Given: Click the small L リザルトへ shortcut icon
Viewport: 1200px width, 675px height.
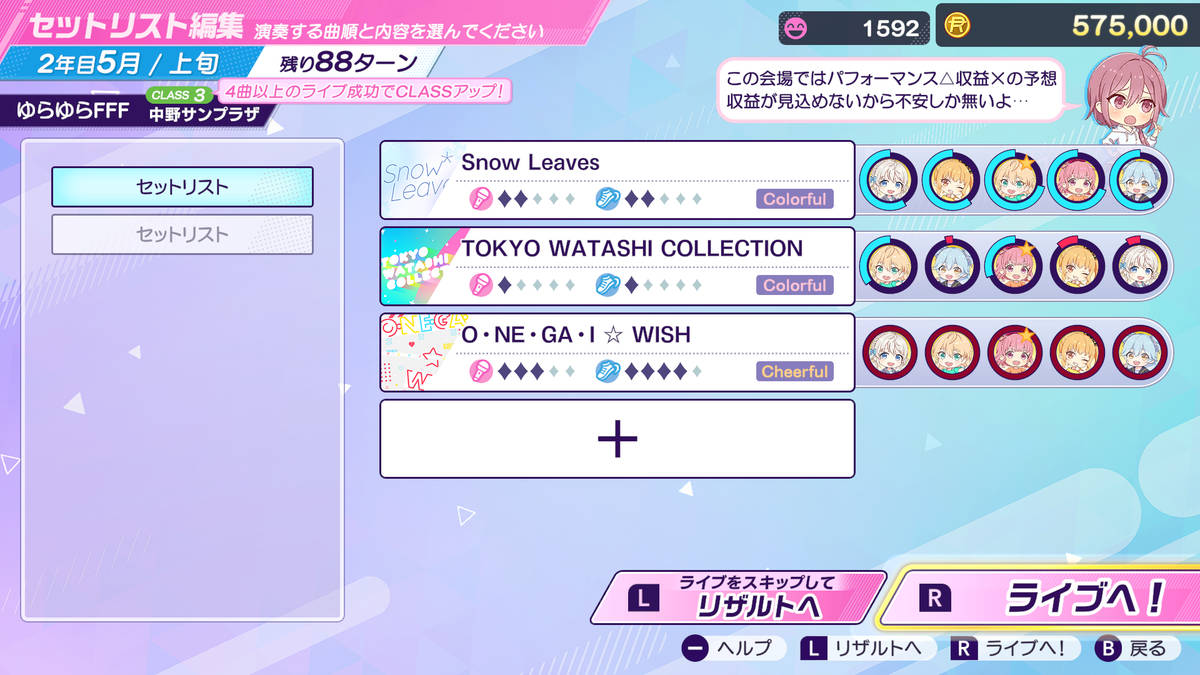Looking at the screenshot, I should coord(814,648).
